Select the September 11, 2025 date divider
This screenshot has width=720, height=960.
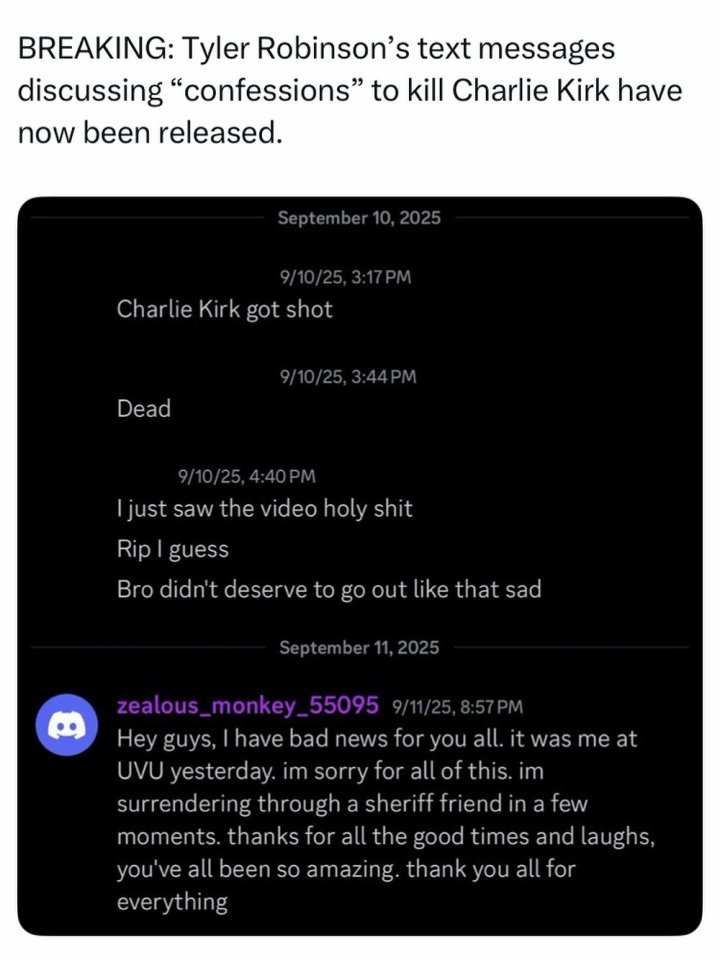click(359, 648)
